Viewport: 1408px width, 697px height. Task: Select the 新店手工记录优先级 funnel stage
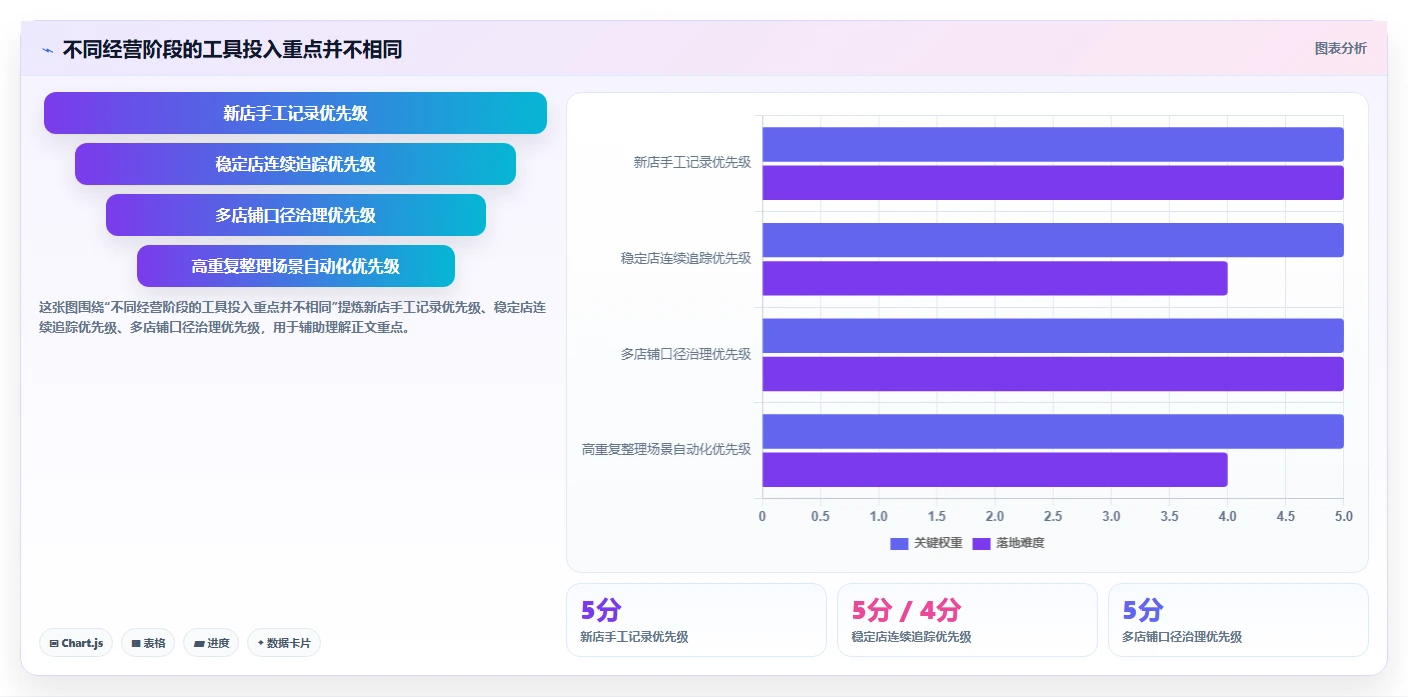[295, 113]
